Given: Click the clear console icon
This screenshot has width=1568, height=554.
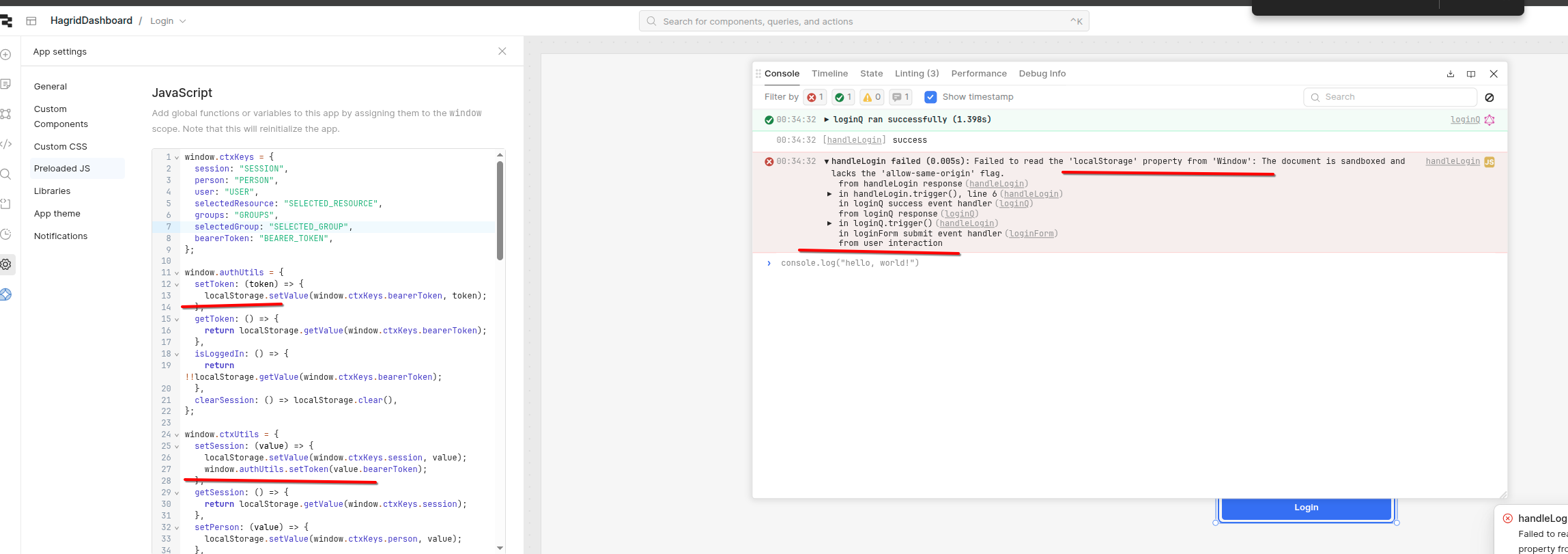Looking at the screenshot, I should pos(1489,98).
